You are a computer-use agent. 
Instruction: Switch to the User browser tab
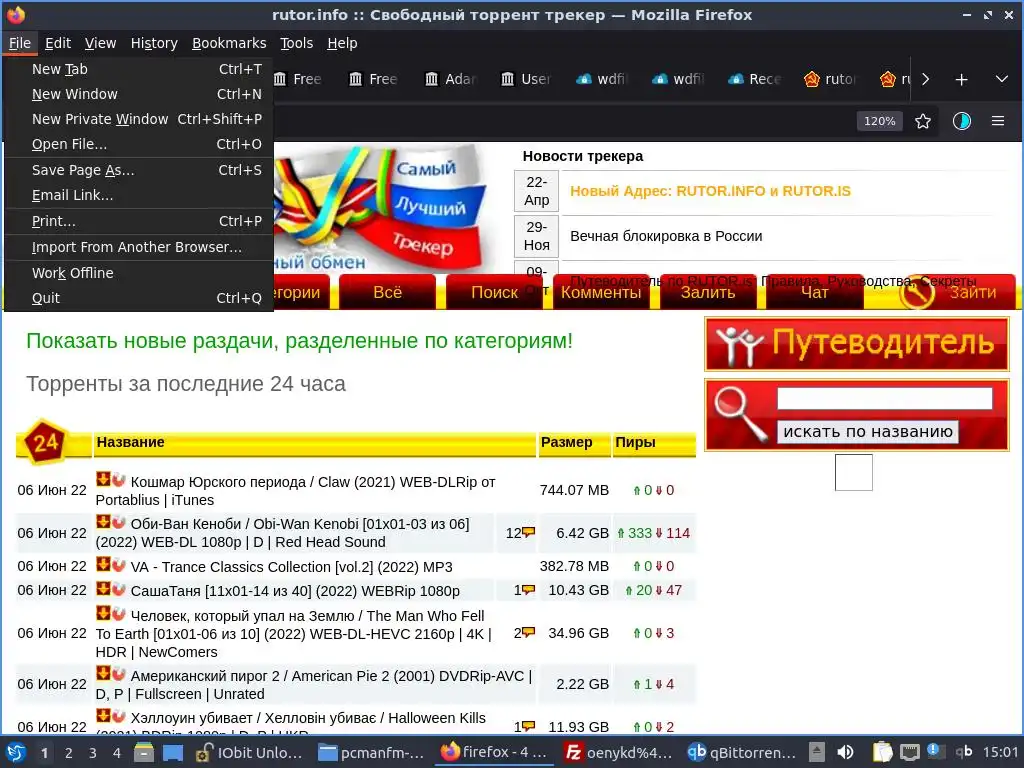point(528,79)
